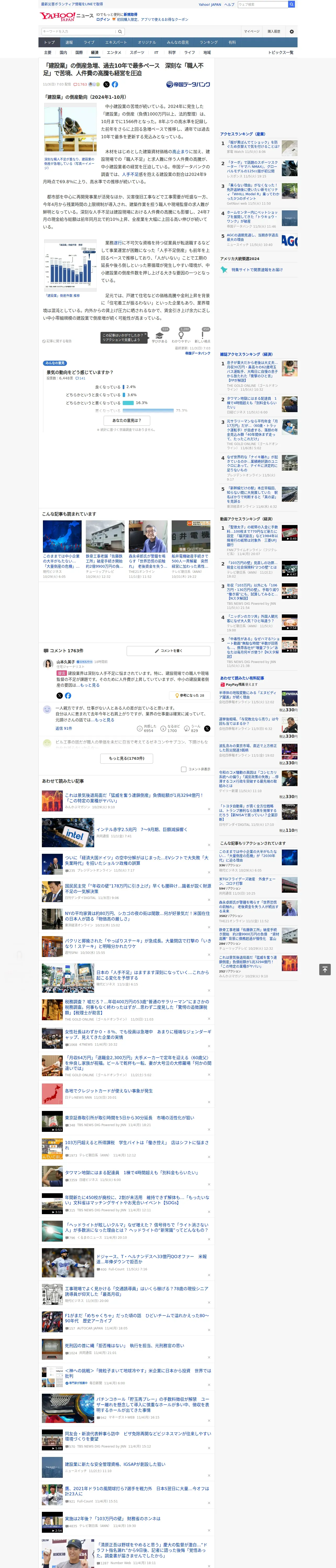
Task: Click the 75.3% 悪くなっている poll bar
Action: pos(148,411)
